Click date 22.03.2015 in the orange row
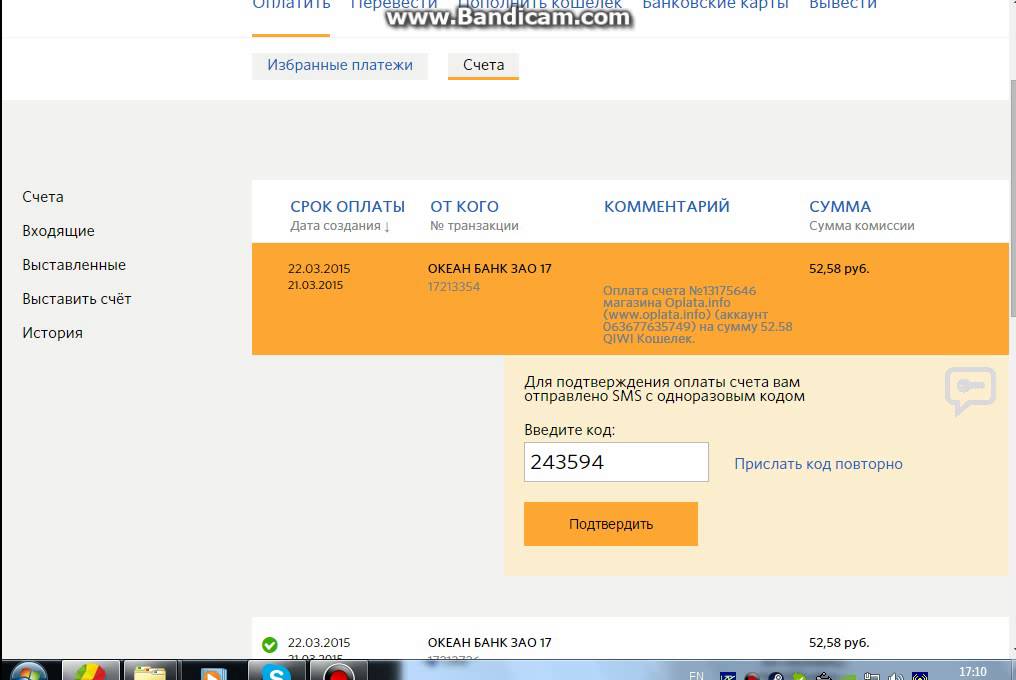The image size is (1016, 680). pyautogui.click(x=319, y=269)
